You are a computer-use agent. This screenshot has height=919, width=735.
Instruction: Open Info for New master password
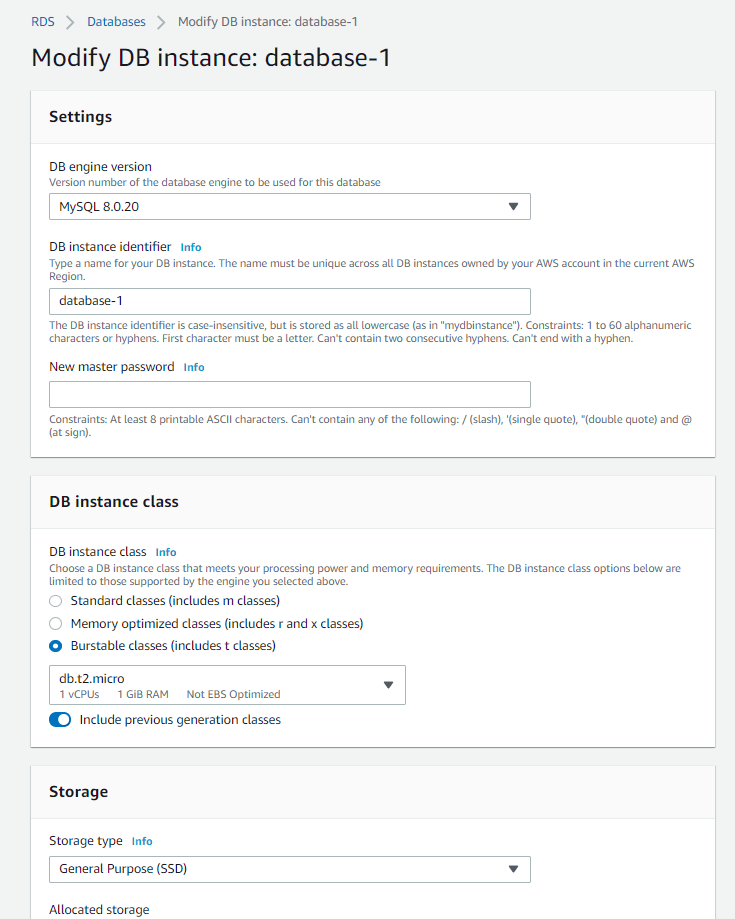tap(194, 368)
